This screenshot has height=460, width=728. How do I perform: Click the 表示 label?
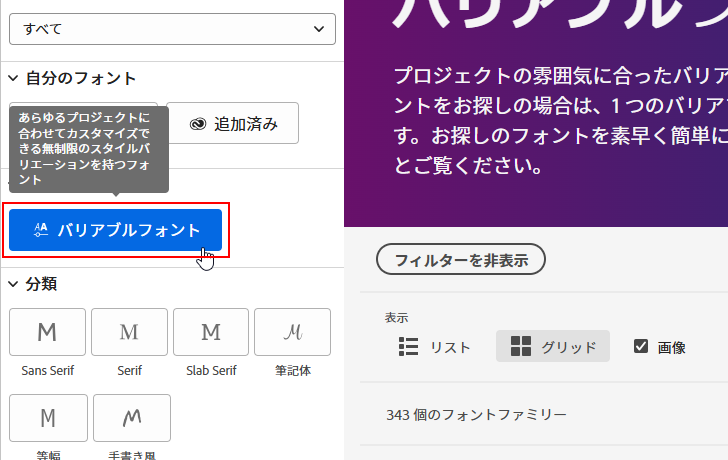coord(396,318)
